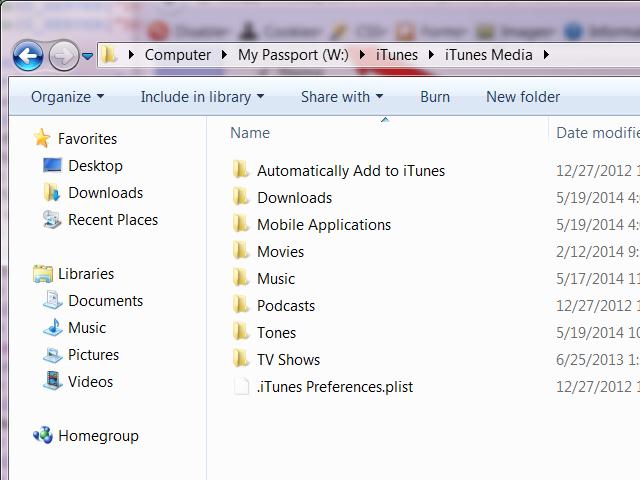Open the Downloads icon in Favorites sidebar

point(52,193)
